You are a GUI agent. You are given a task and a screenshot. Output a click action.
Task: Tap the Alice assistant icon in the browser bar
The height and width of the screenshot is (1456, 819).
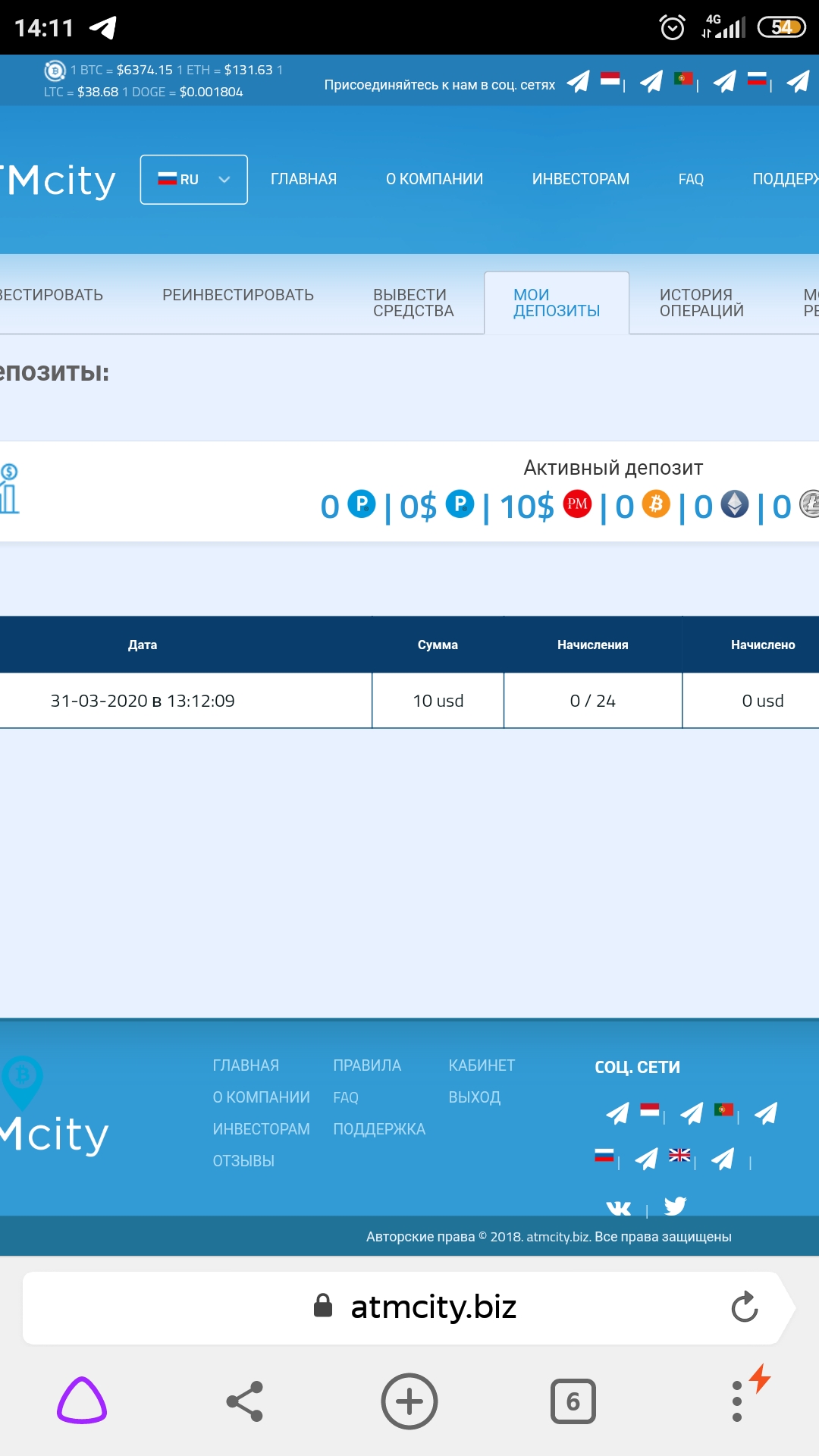[82, 1401]
